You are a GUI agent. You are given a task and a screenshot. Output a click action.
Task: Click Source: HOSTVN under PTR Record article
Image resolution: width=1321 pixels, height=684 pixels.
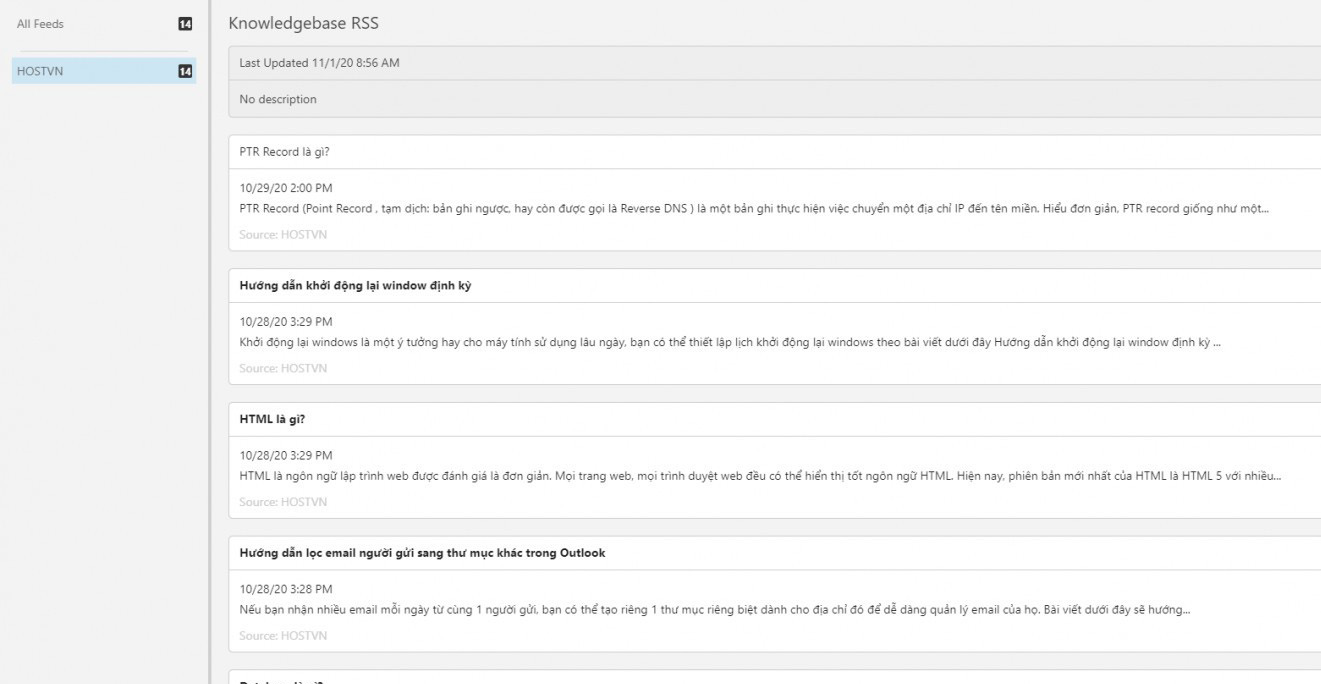[283, 235]
